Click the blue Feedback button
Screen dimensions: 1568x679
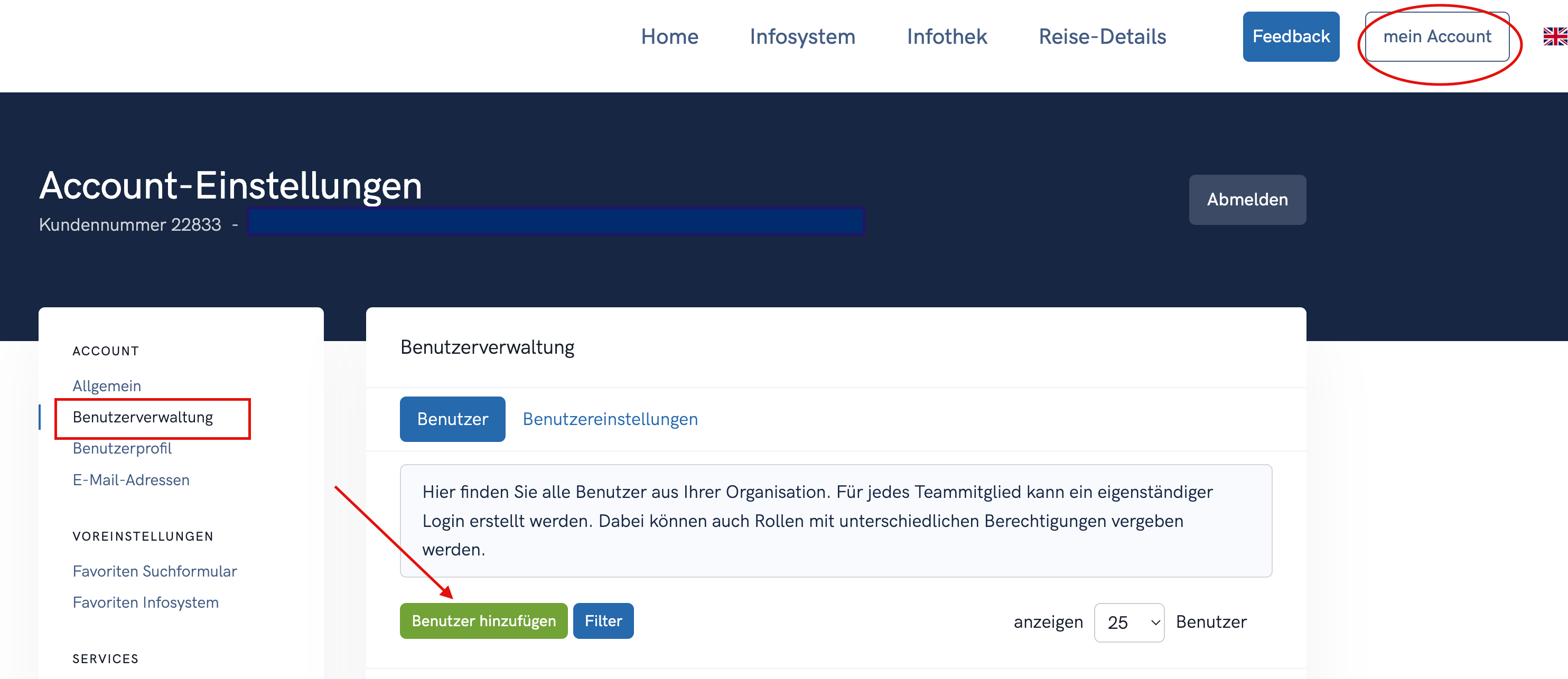coord(1291,36)
